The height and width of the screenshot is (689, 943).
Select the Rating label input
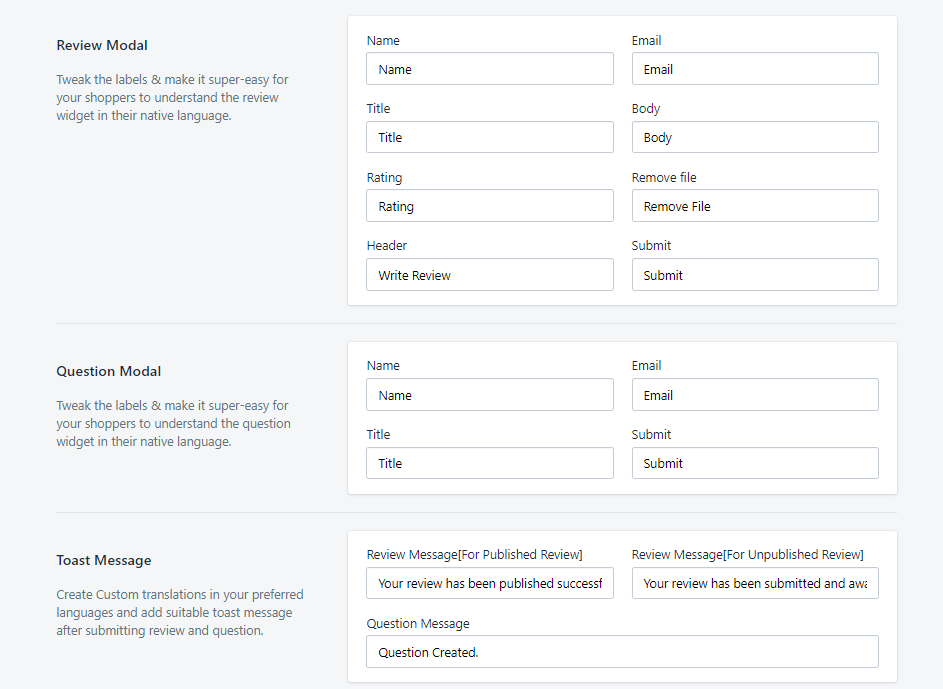click(490, 206)
